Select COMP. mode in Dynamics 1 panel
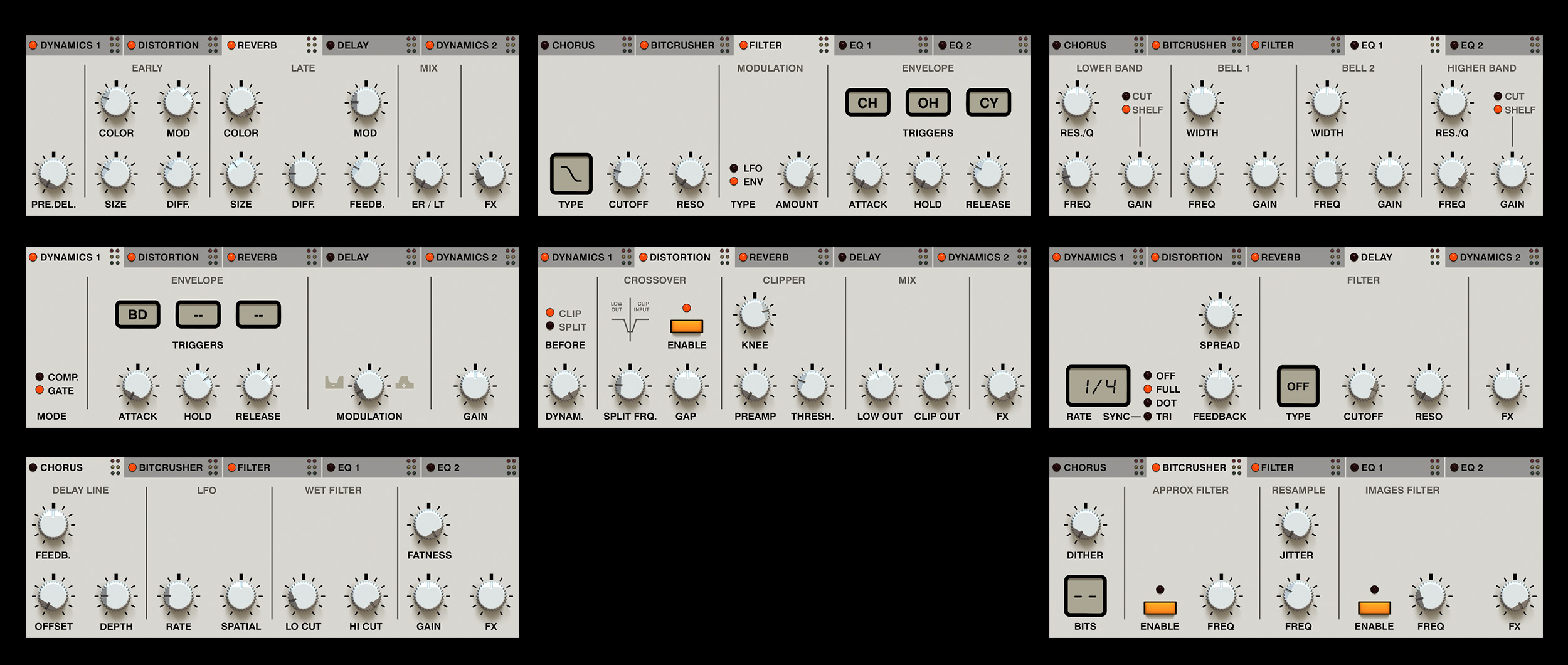The height and width of the screenshot is (665, 1568). coord(57,377)
